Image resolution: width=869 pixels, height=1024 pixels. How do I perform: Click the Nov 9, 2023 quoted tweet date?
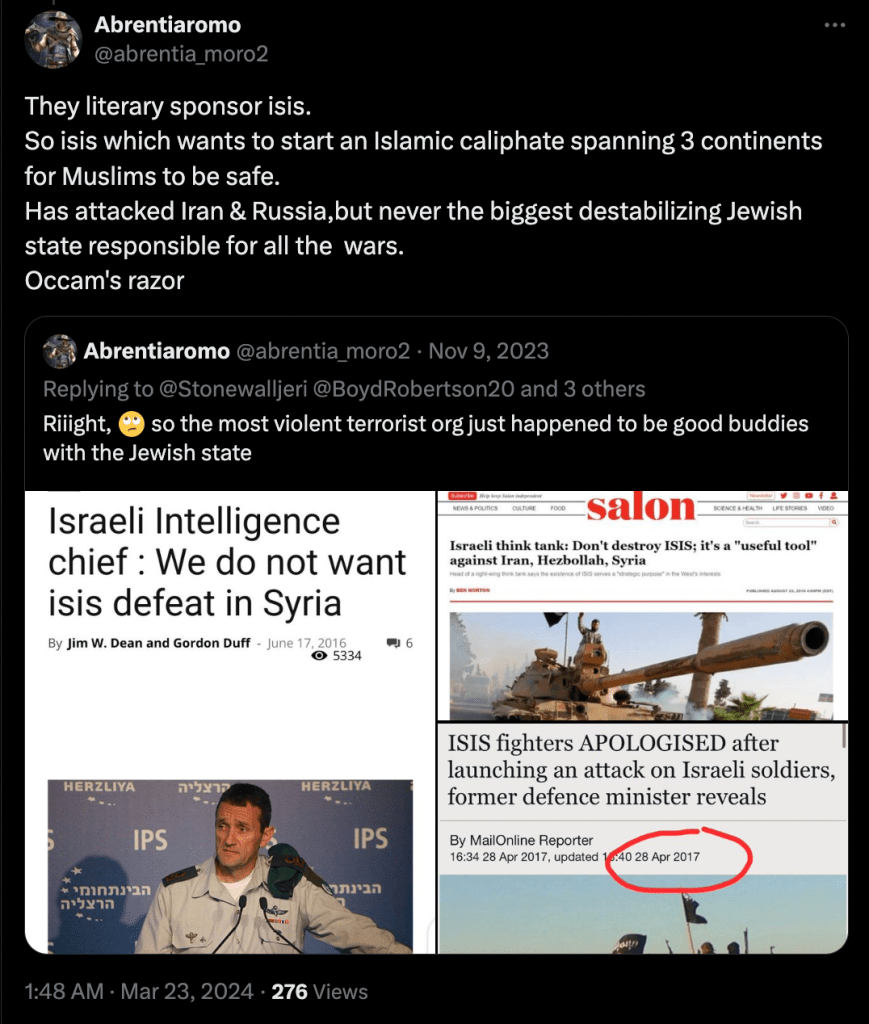488,351
